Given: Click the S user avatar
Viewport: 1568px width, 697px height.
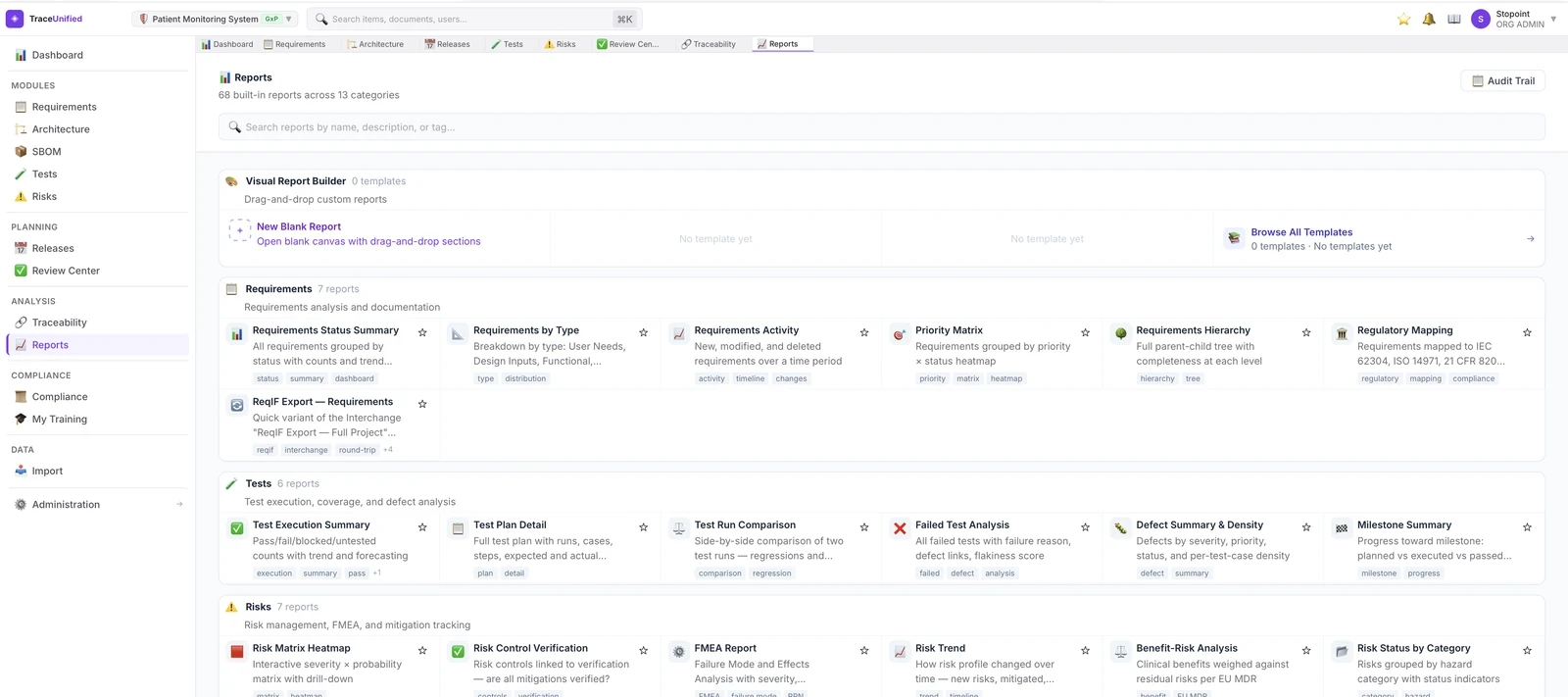Looking at the screenshot, I should click(1481, 19).
